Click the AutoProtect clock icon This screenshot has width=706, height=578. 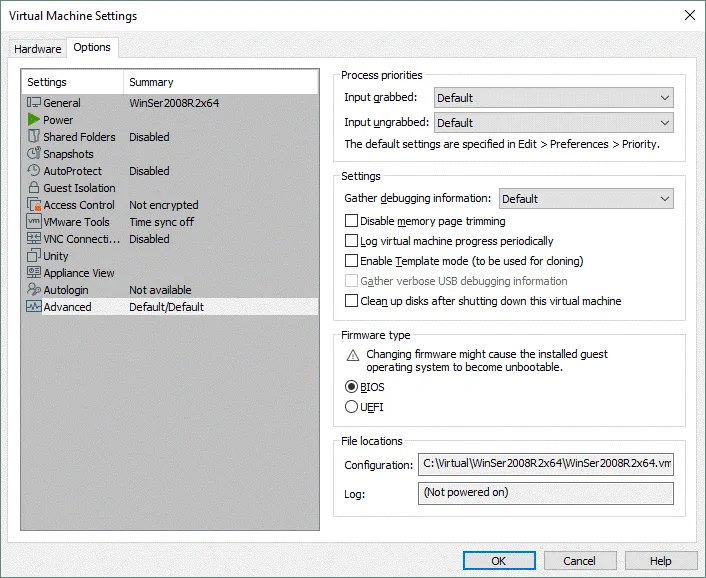coord(34,171)
